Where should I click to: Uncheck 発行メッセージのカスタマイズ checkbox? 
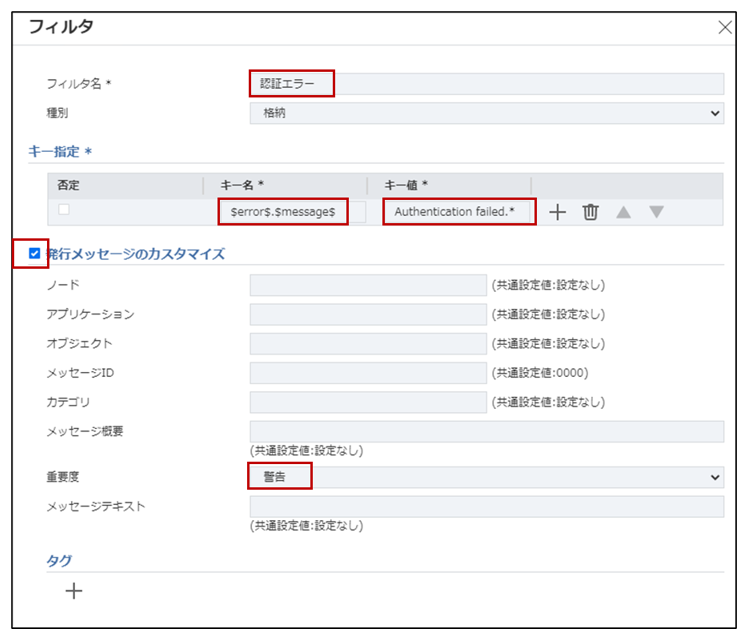pyautogui.click(x=35, y=254)
